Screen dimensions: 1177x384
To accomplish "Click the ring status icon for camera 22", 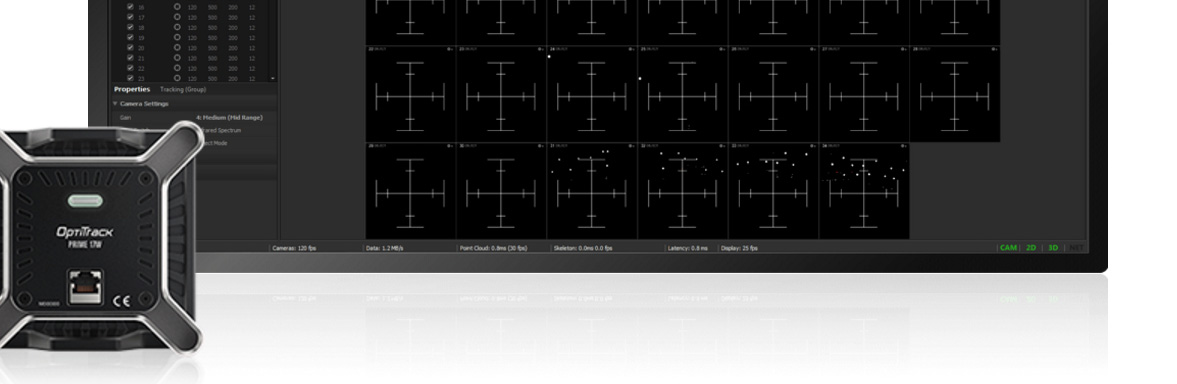I will coord(177,68).
